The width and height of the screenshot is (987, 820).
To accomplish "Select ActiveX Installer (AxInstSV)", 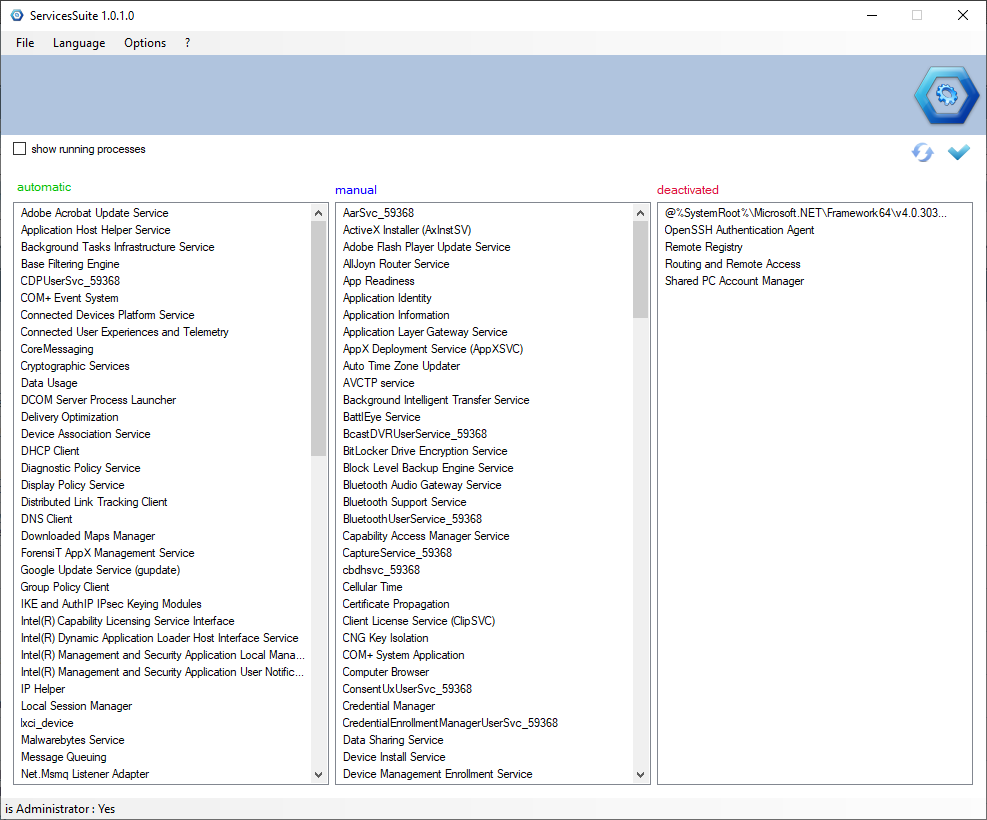I will point(407,230).
